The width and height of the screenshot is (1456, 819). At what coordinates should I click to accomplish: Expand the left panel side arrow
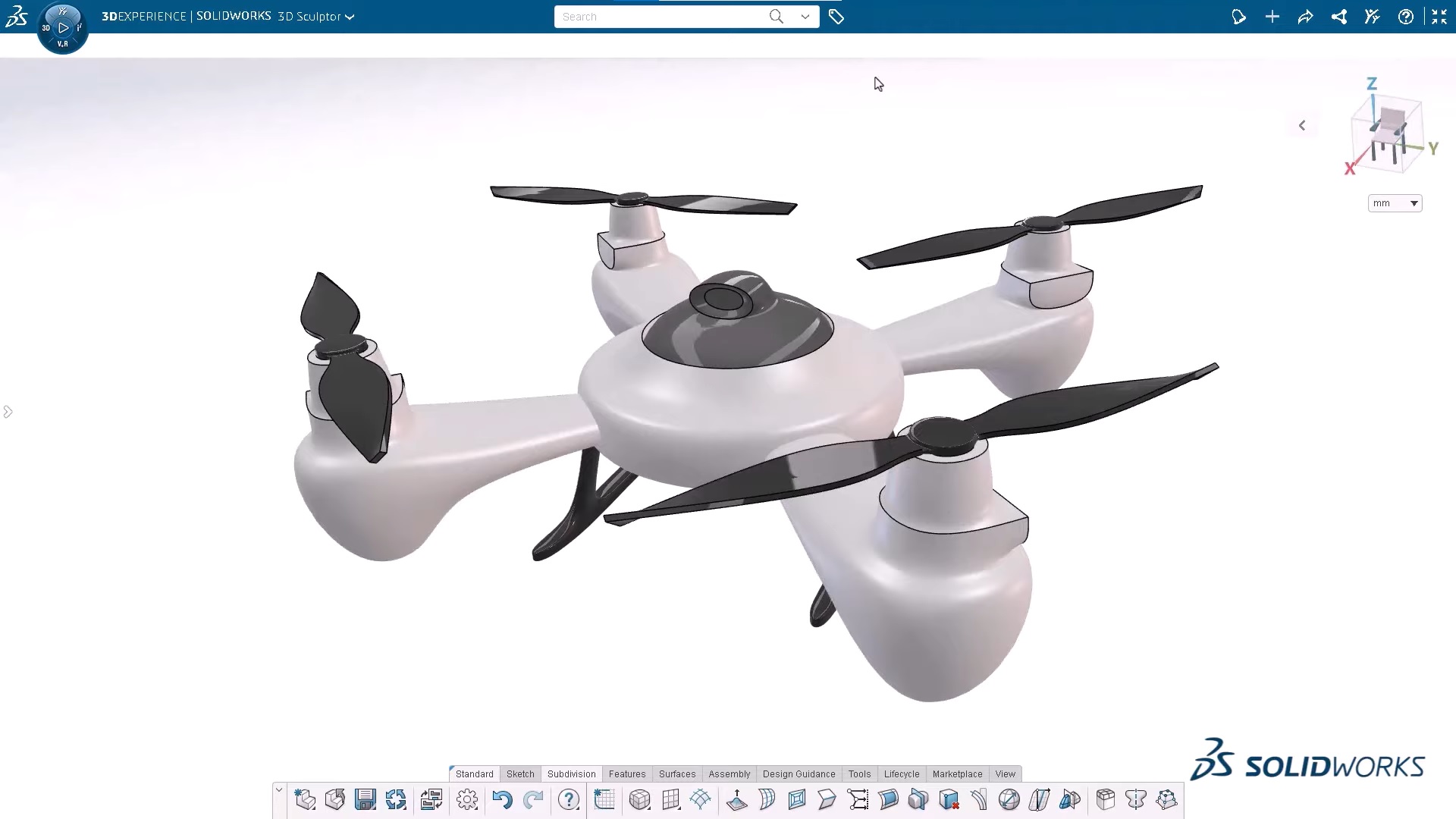tap(8, 411)
